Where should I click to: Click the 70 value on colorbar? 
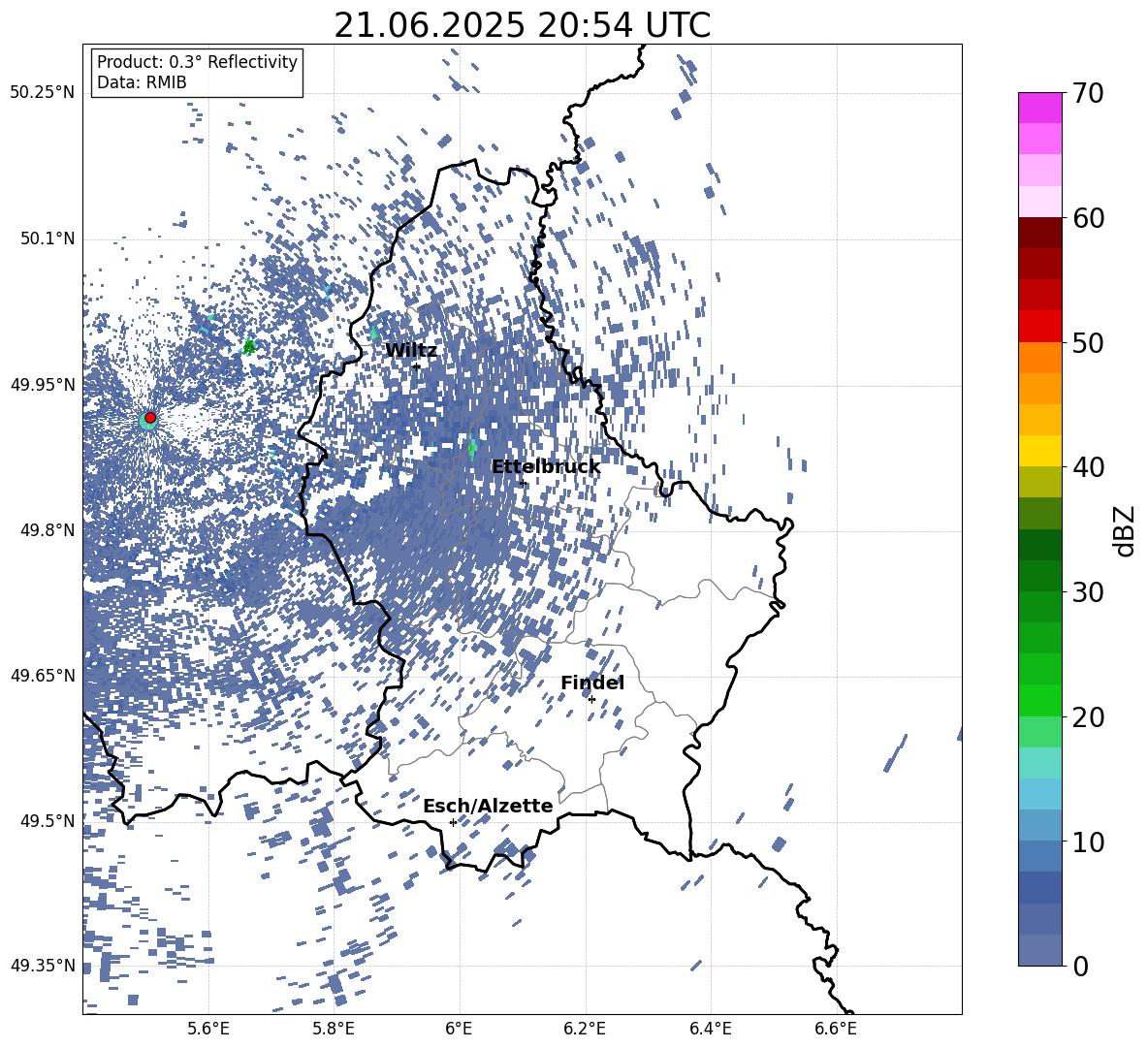pyautogui.click(x=1087, y=93)
